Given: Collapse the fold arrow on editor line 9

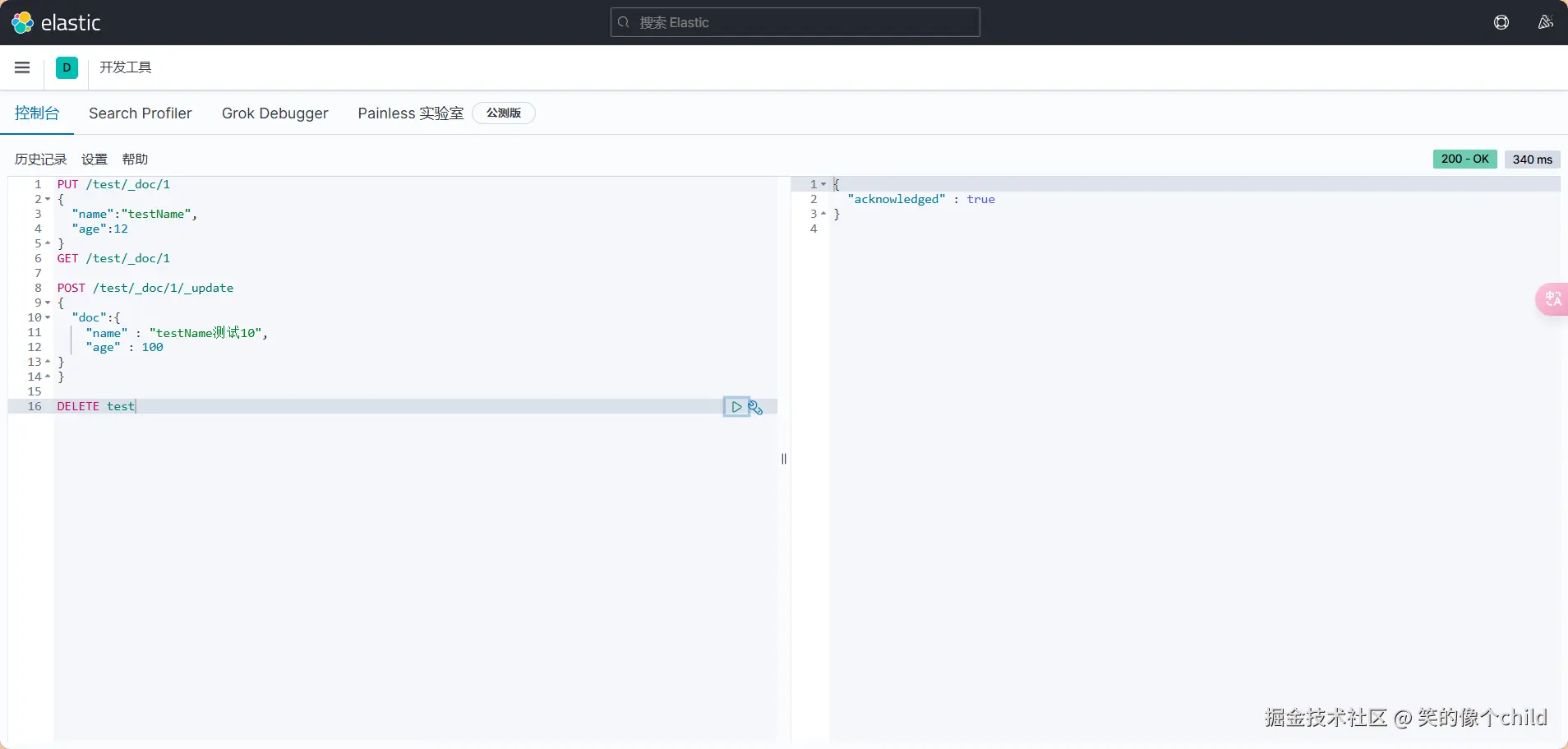Looking at the screenshot, I should tap(48, 303).
